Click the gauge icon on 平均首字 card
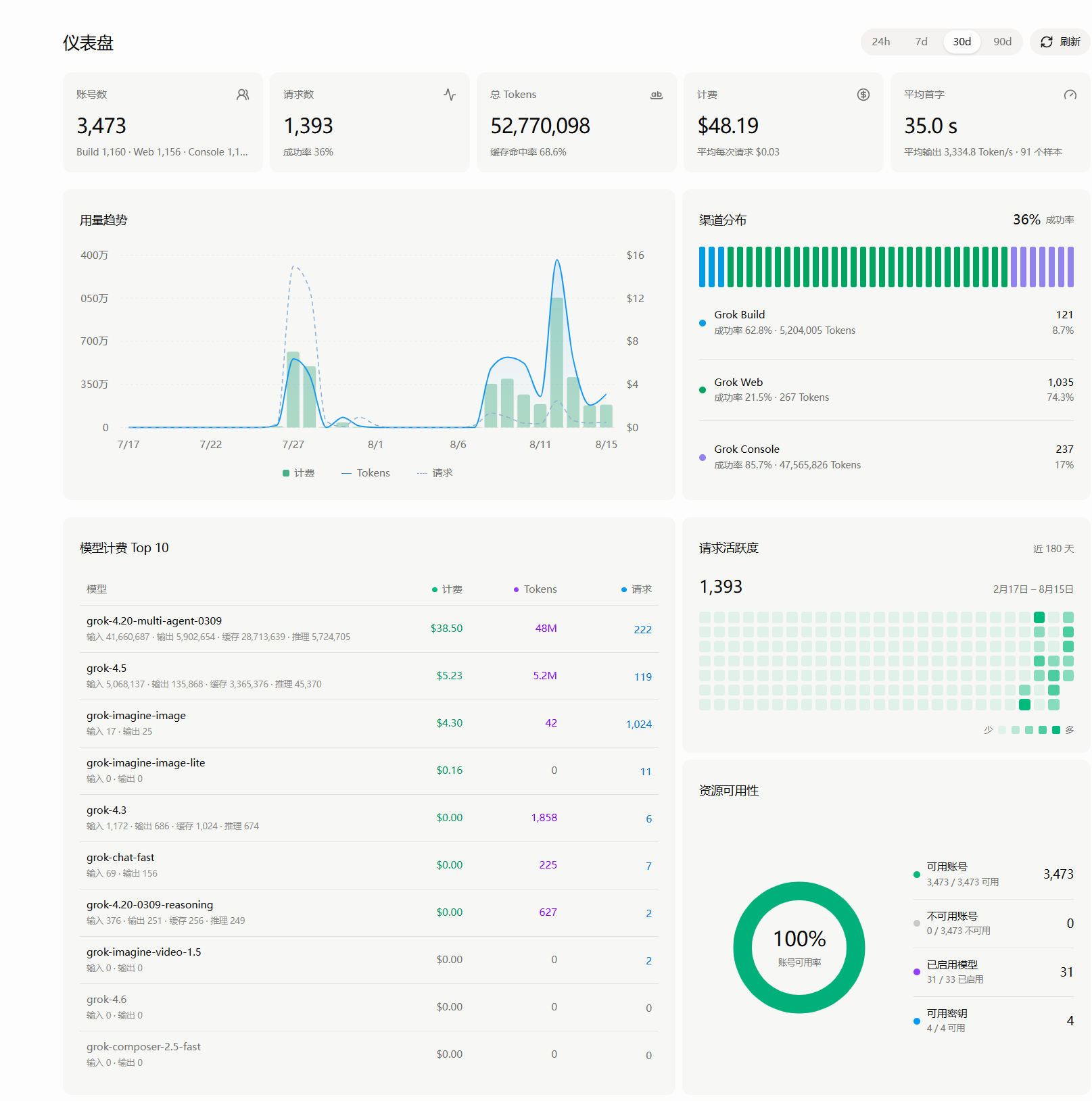Viewport: 1092px width, 1101px height. pos(1070,95)
